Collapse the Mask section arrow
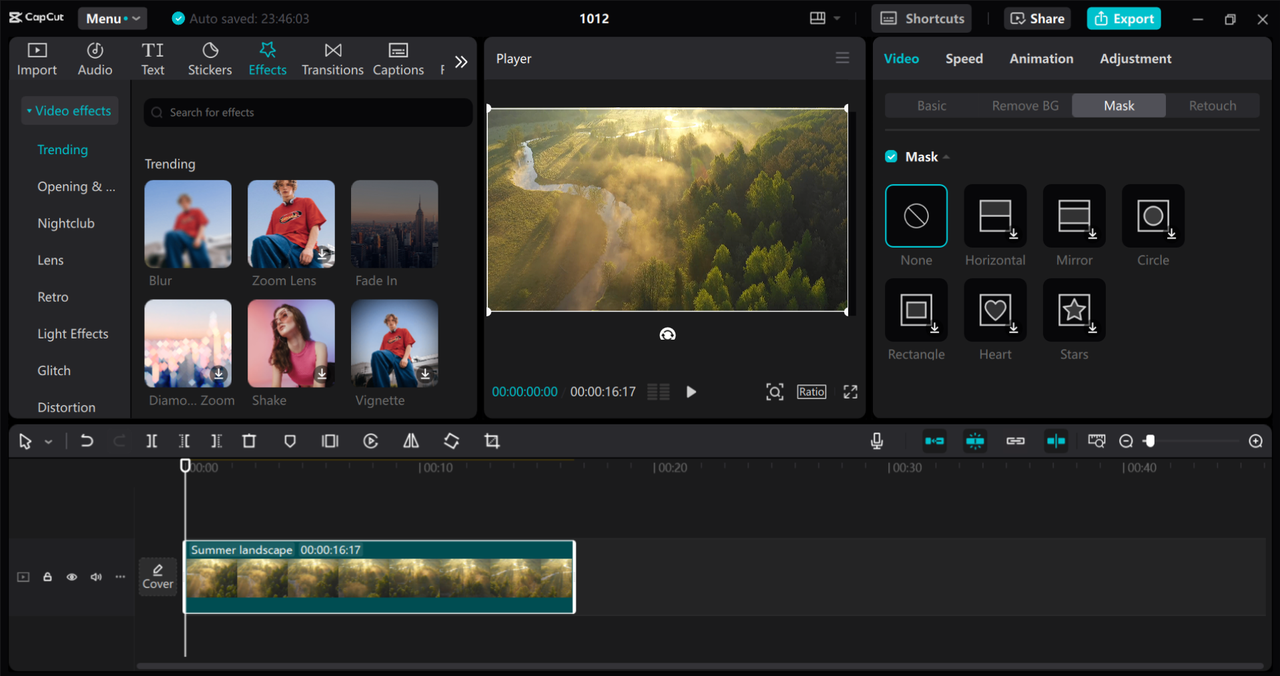1280x676 pixels. click(946, 157)
